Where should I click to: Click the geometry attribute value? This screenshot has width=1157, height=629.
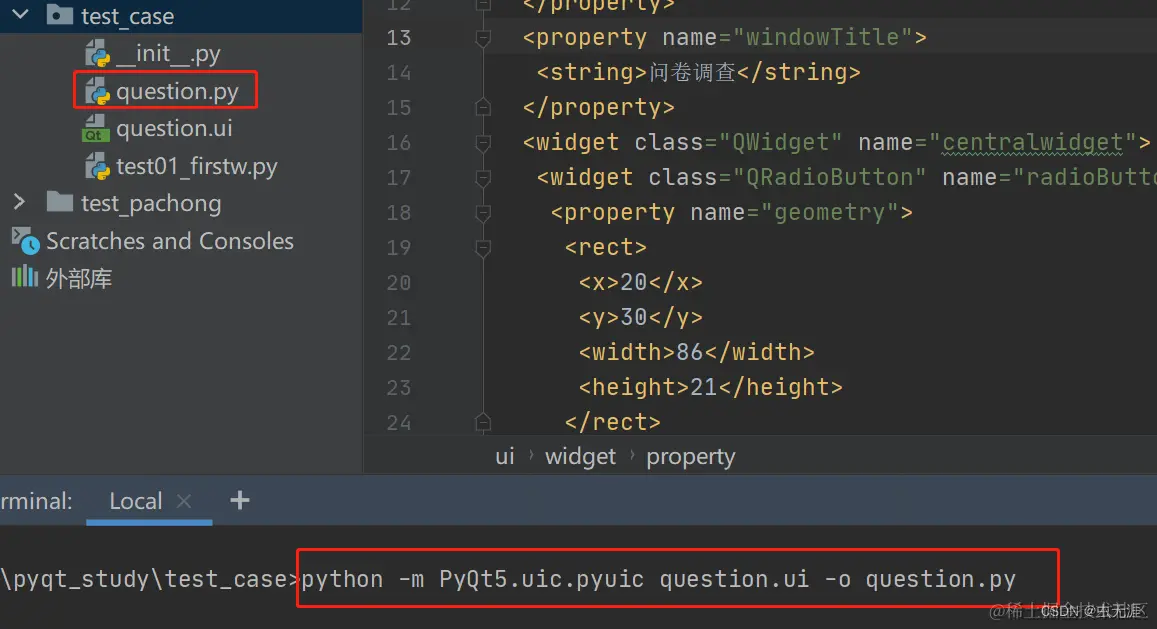pos(829,213)
